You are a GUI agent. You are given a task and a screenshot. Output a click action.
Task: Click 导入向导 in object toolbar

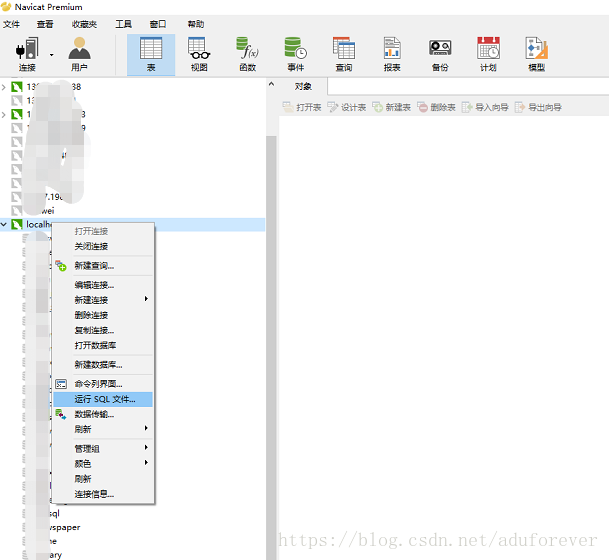[485, 107]
